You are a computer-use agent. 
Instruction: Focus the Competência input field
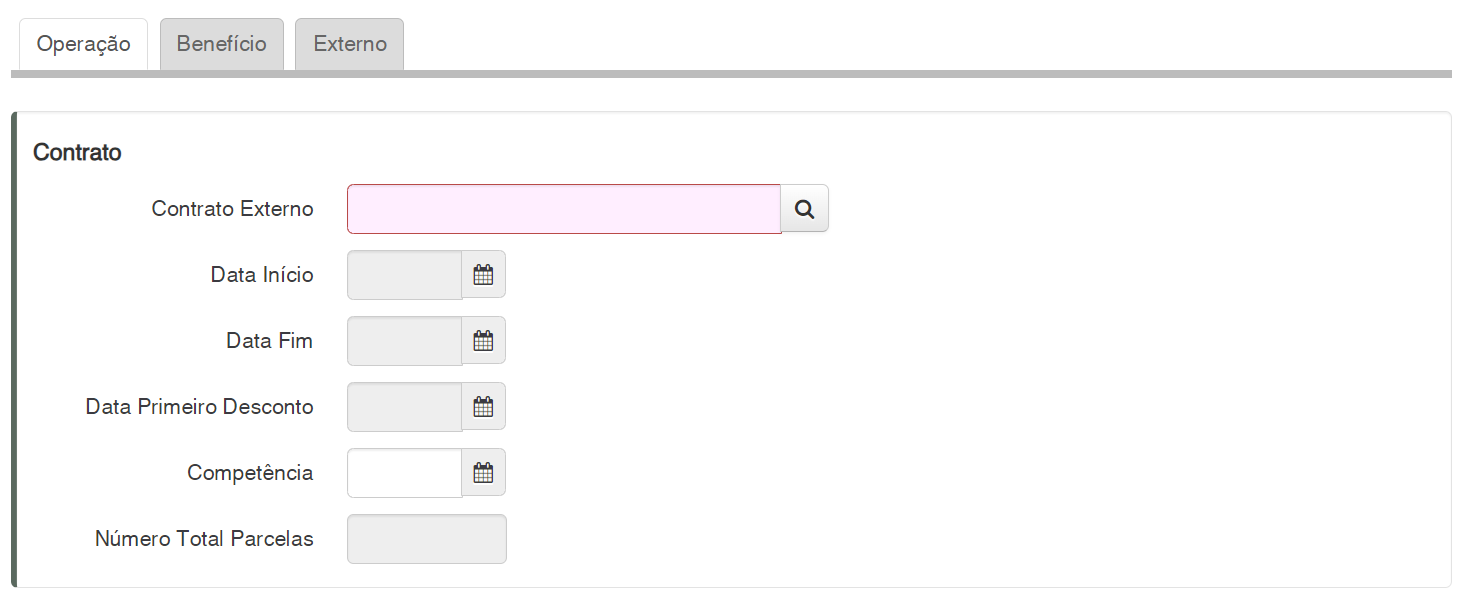click(x=404, y=473)
